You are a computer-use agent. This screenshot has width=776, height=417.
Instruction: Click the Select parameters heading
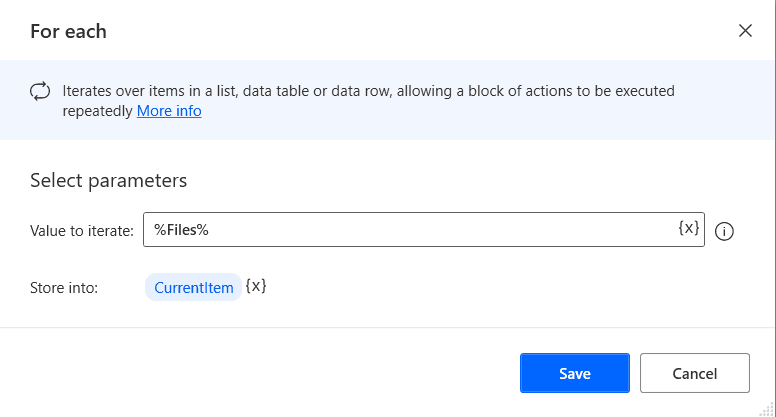pos(109,181)
